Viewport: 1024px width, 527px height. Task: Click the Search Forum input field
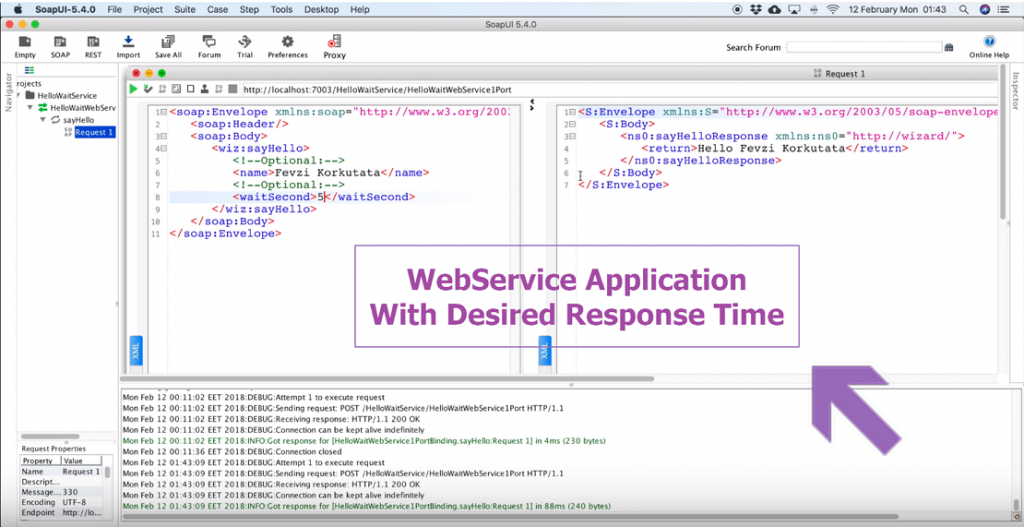coord(863,47)
